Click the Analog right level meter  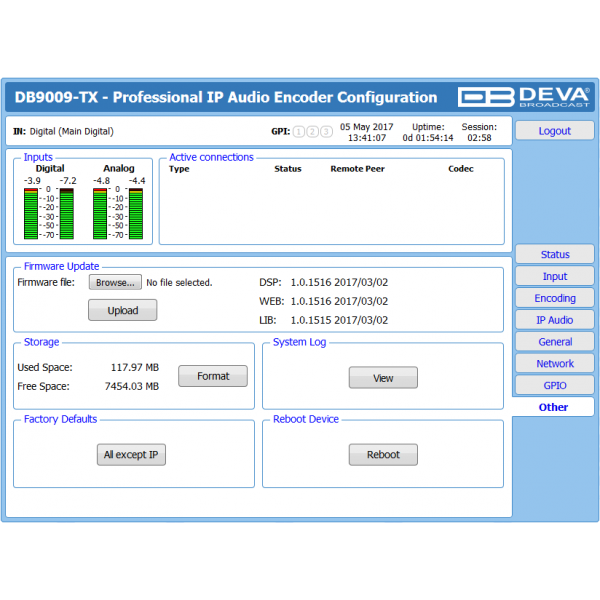click(x=136, y=214)
